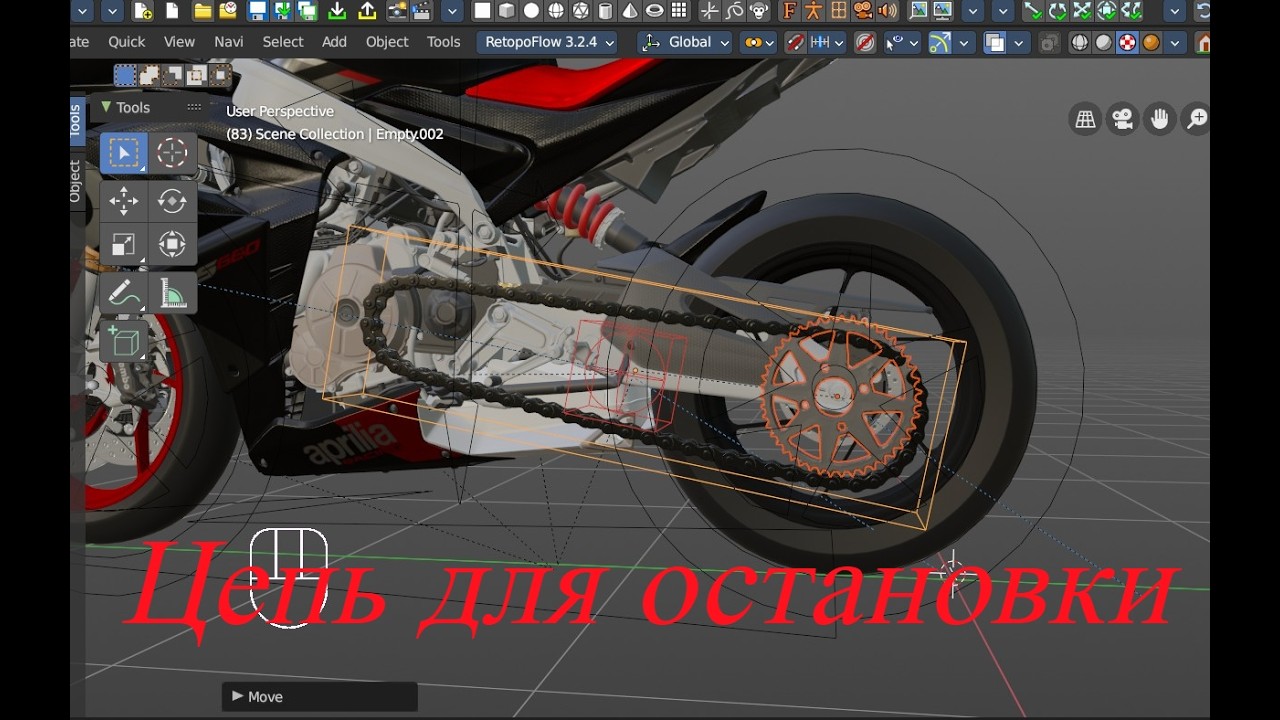Click the orange armature figure icon
The width and height of the screenshot is (1280, 720).
coord(813,11)
